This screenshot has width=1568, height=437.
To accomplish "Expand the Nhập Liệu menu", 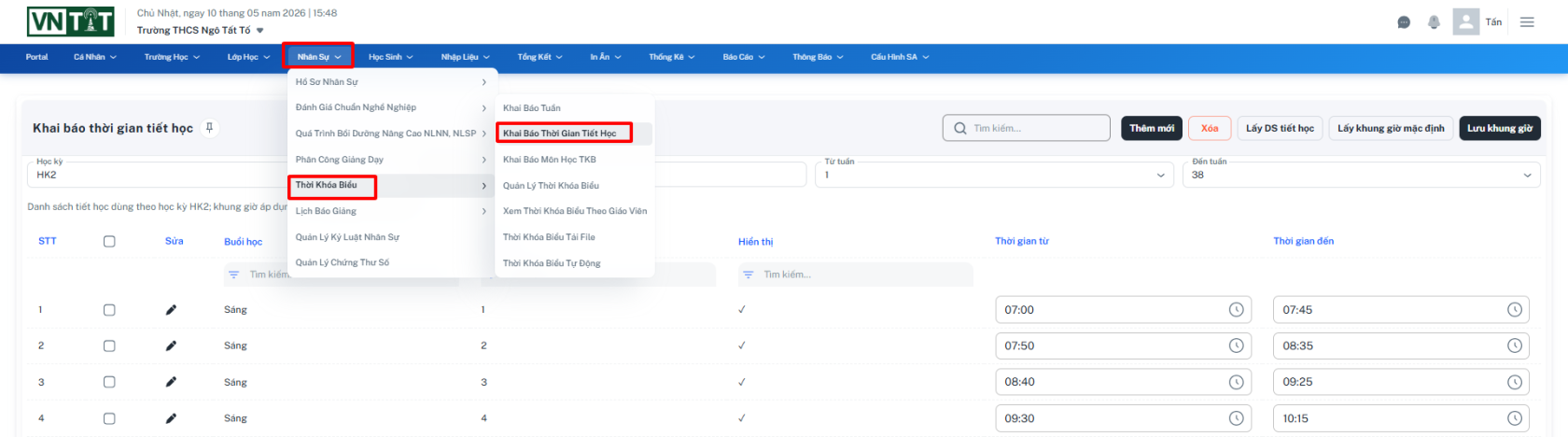I will (x=465, y=57).
